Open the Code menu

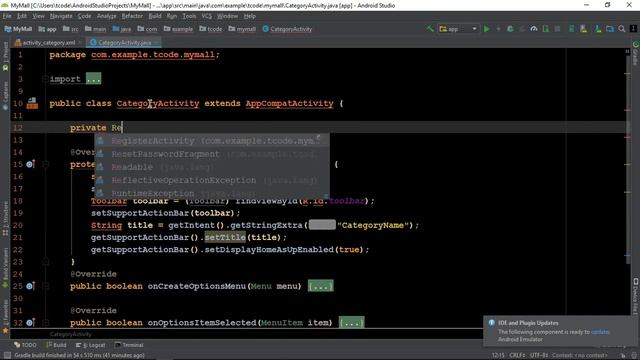(84, 16)
